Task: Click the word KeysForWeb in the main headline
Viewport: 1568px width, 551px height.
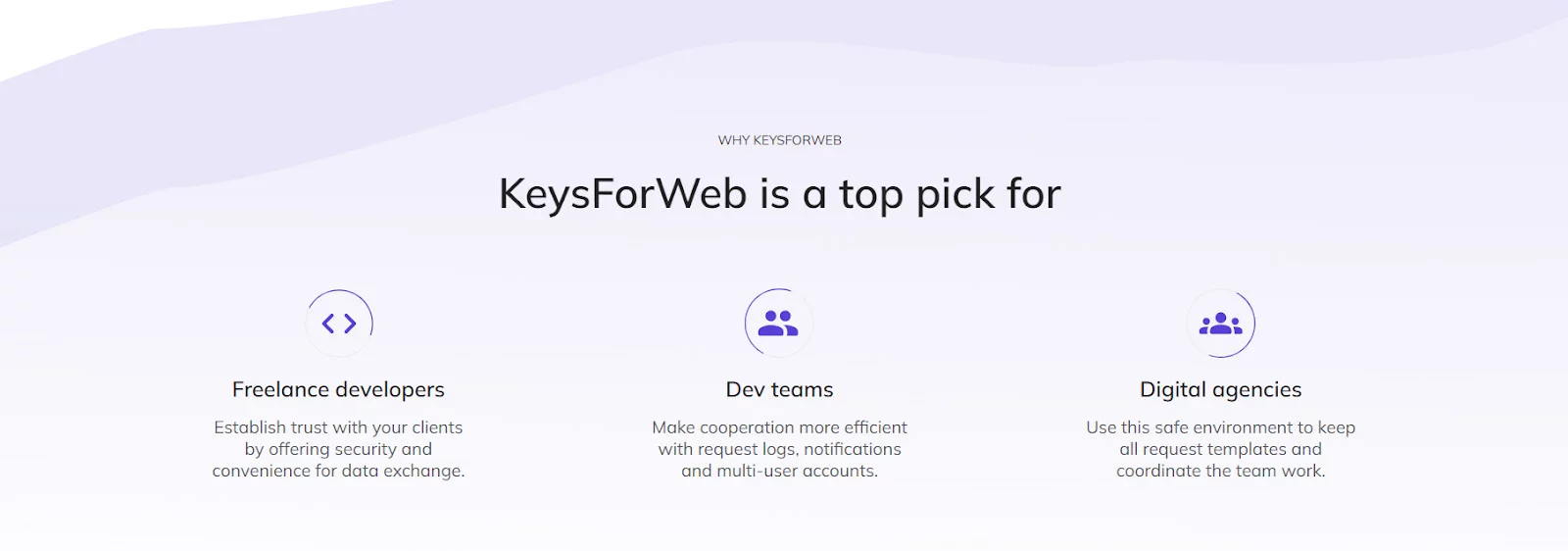Action: click(x=623, y=194)
